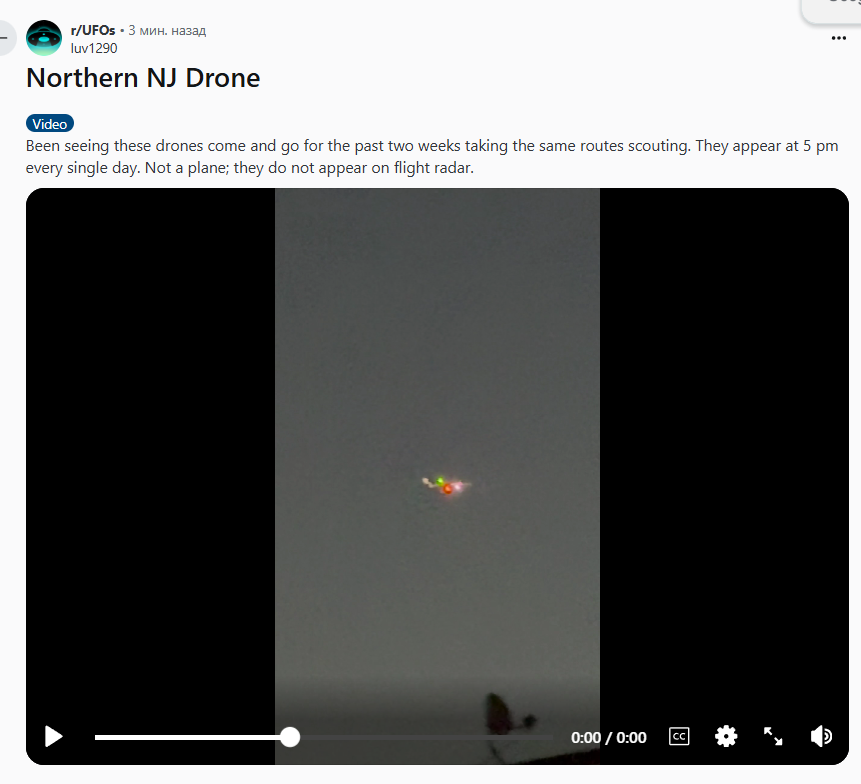Image resolution: width=861 pixels, height=784 pixels.
Task: Play the Northern NJ Drone video
Action: (x=53, y=736)
